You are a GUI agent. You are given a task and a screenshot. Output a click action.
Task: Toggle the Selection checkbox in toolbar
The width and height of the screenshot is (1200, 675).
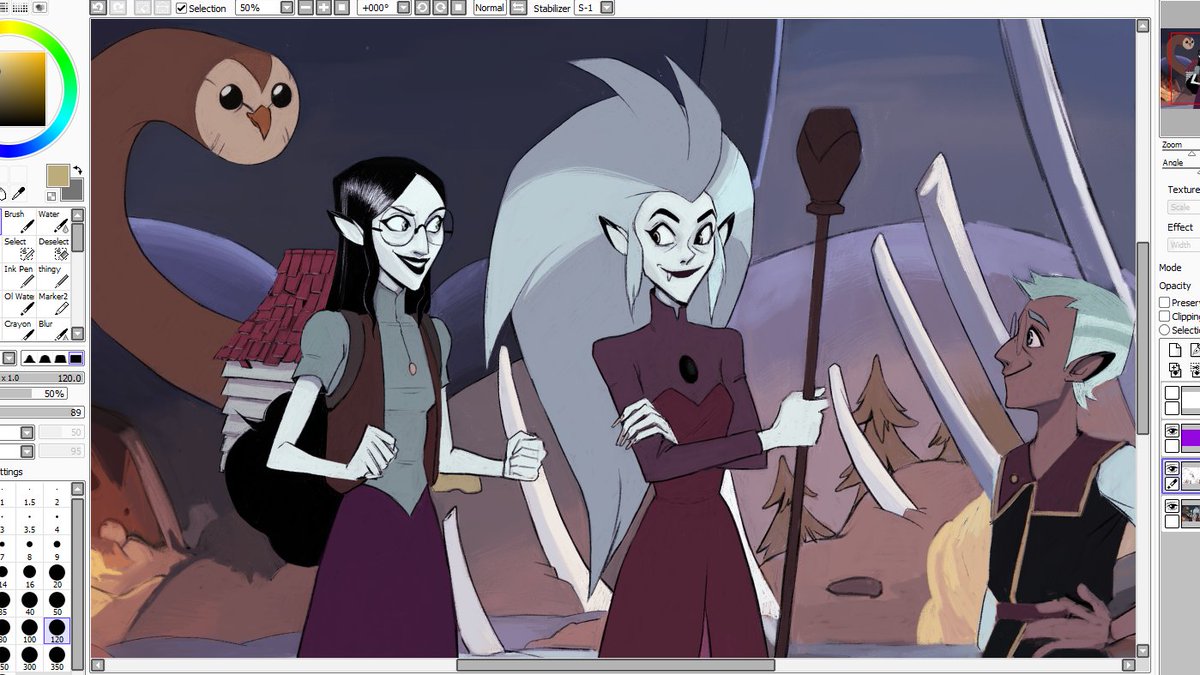pyautogui.click(x=181, y=8)
